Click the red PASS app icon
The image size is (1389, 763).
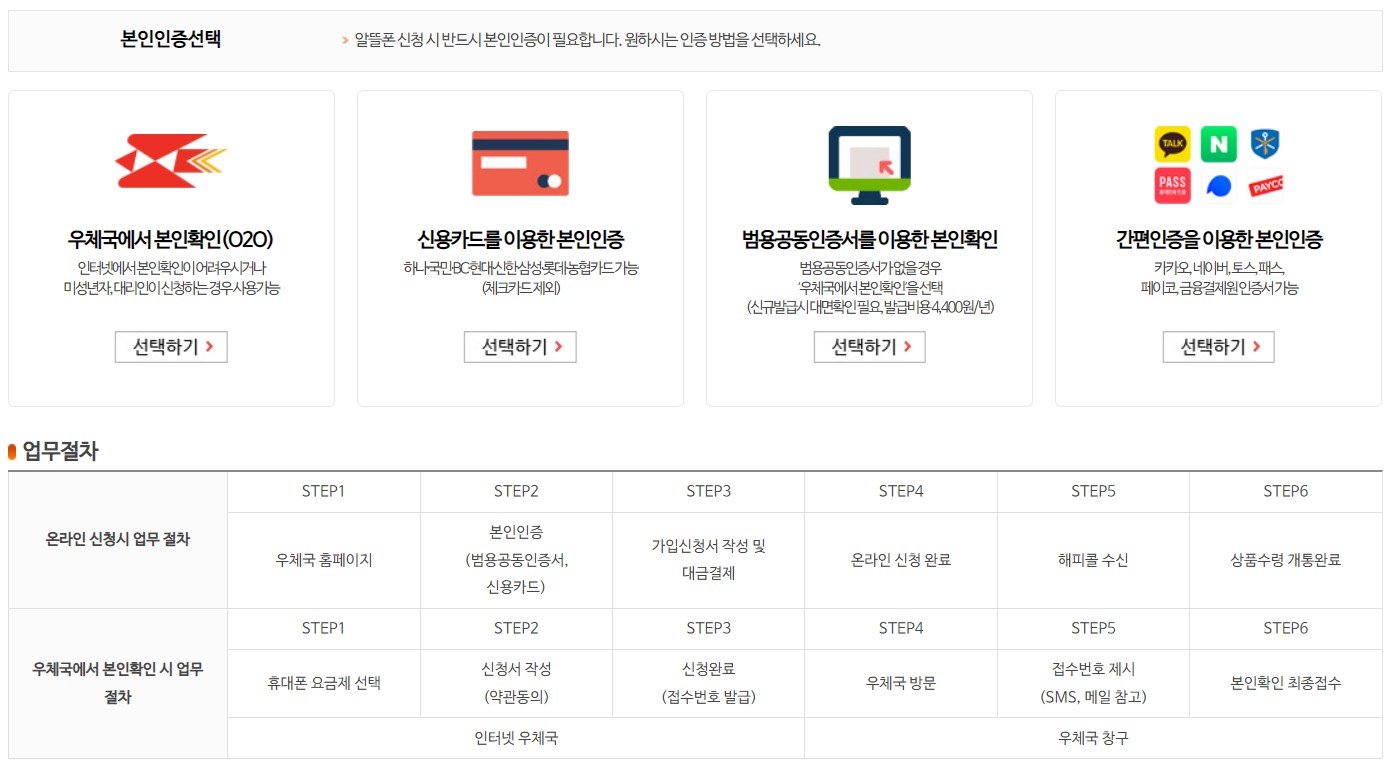(x=1171, y=186)
